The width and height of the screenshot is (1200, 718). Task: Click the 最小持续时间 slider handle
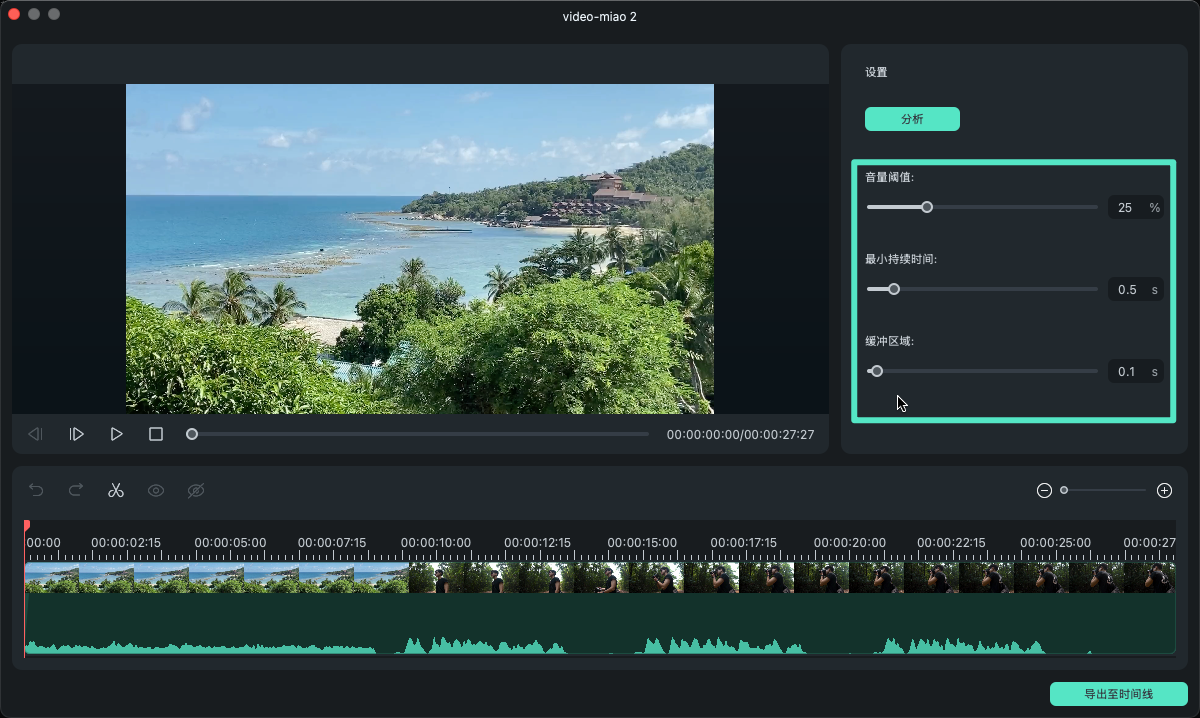pos(894,289)
